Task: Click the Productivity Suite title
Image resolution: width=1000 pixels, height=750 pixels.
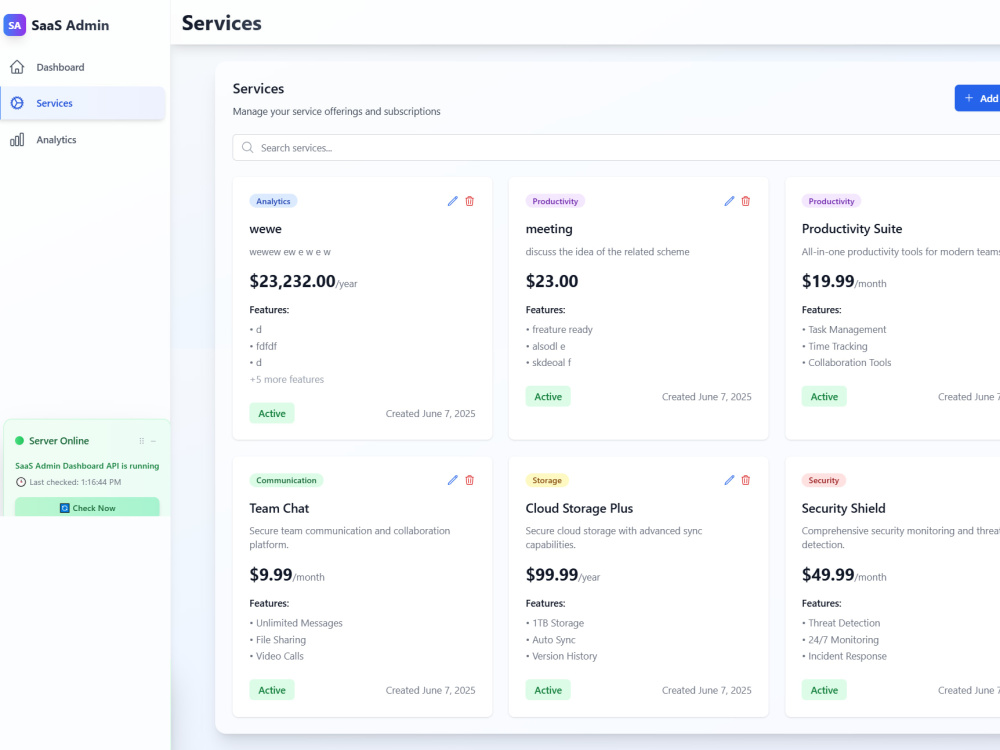Action: click(x=851, y=229)
